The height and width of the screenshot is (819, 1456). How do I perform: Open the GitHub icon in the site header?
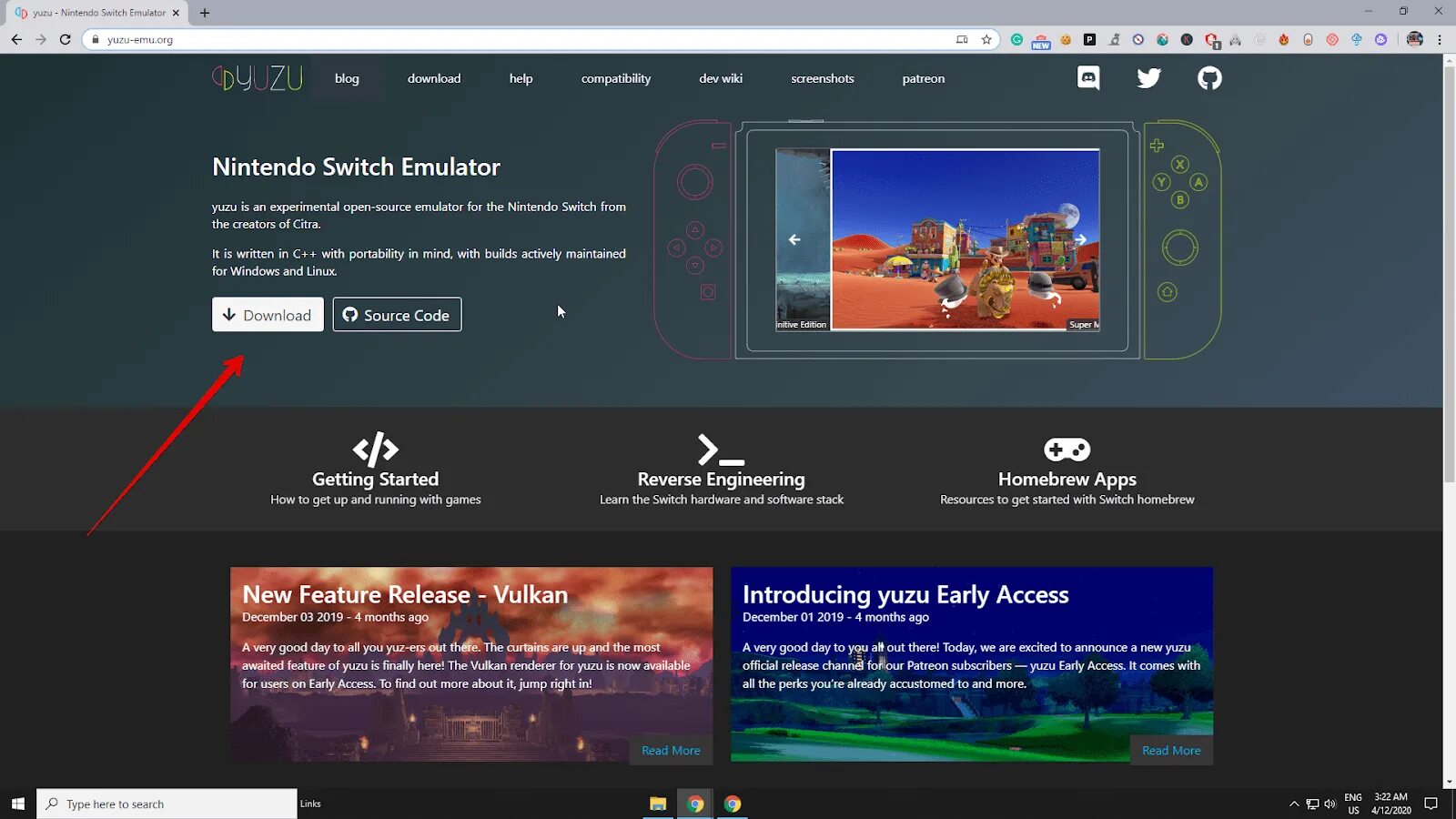(1209, 78)
